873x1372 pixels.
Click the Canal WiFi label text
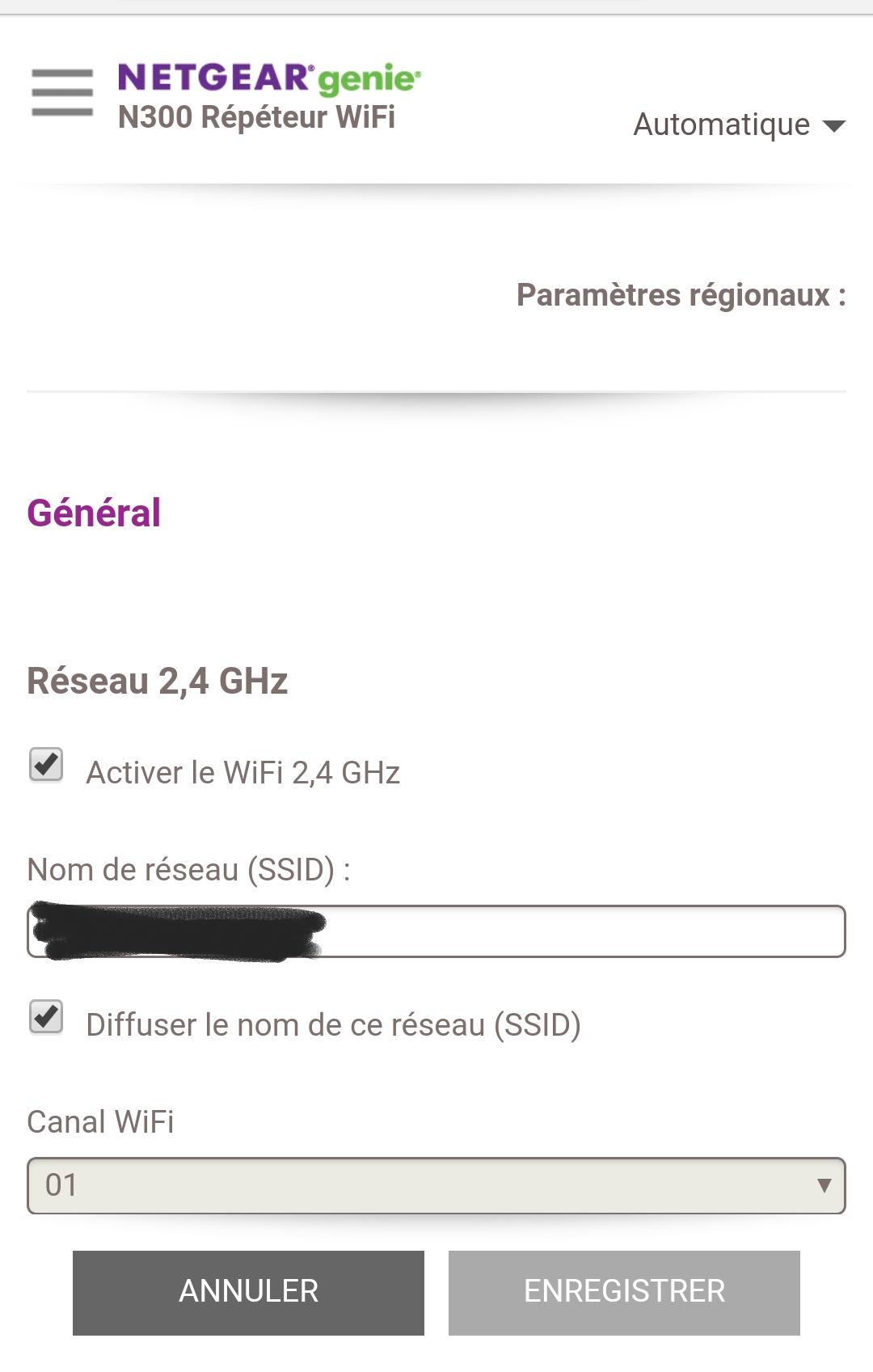tap(100, 1122)
